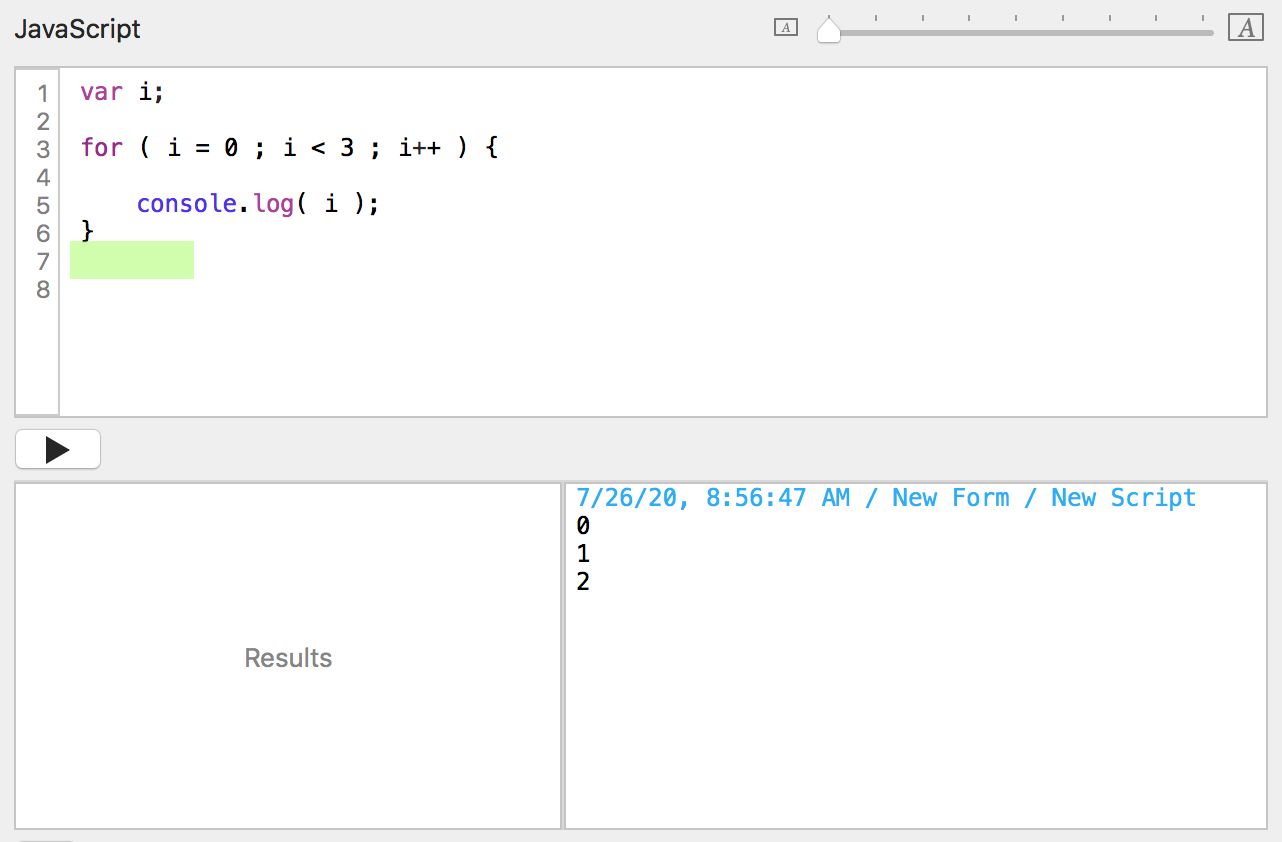
Task: Click the JavaScript section title
Action: [x=77, y=29]
